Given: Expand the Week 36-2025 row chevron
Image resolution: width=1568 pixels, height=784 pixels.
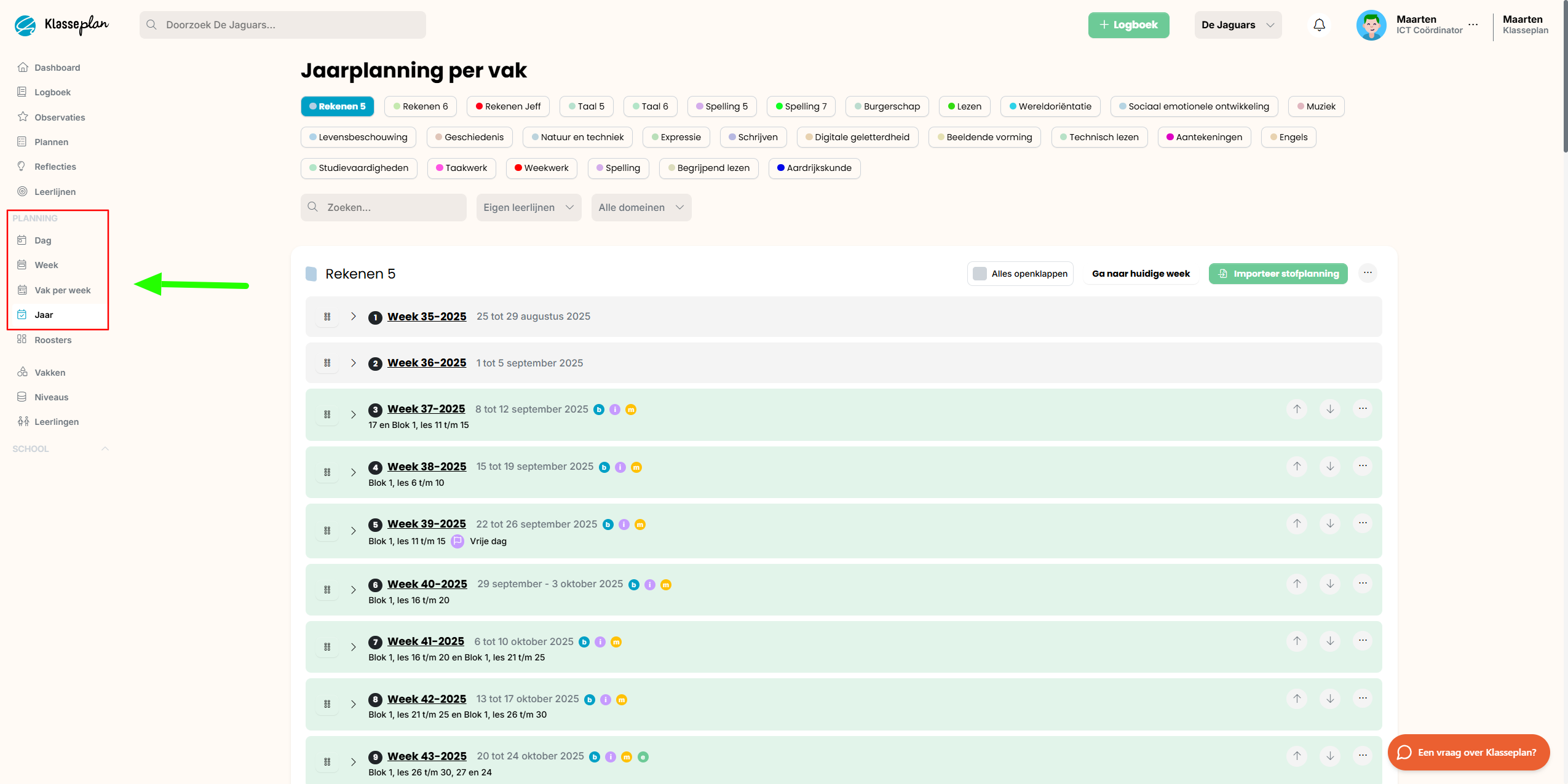Looking at the screenshot, I should pos(354,363).
